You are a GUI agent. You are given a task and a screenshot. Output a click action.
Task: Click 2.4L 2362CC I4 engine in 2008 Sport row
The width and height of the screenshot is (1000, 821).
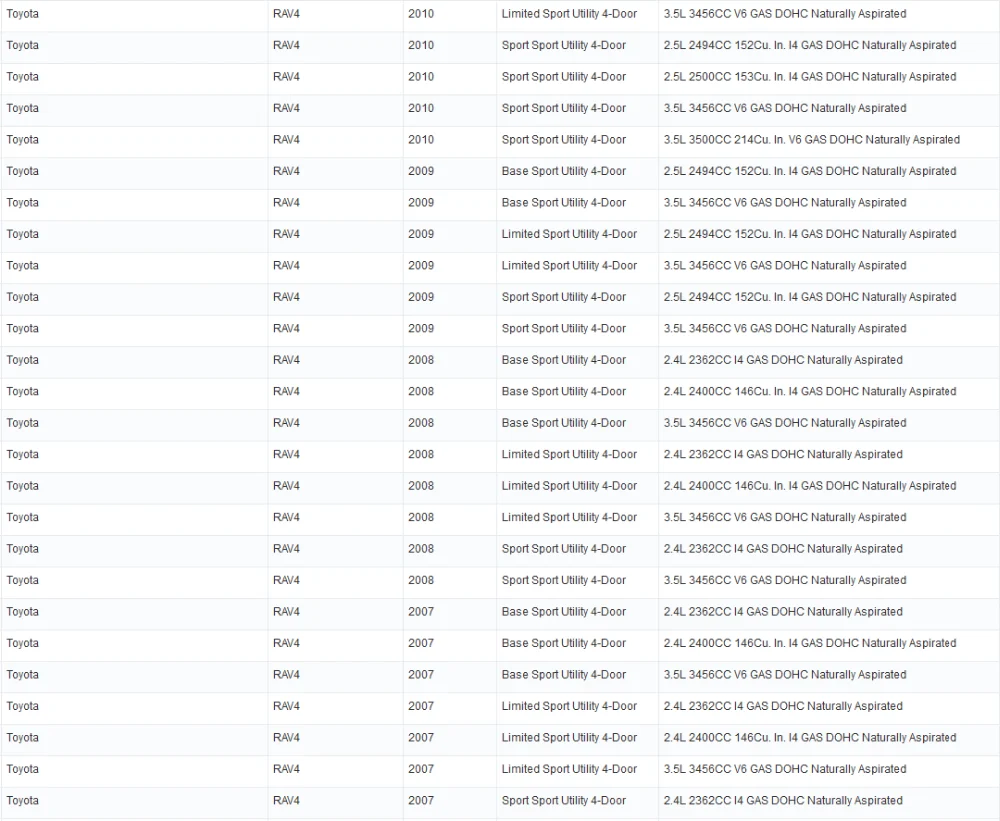(x=783, y=549)
